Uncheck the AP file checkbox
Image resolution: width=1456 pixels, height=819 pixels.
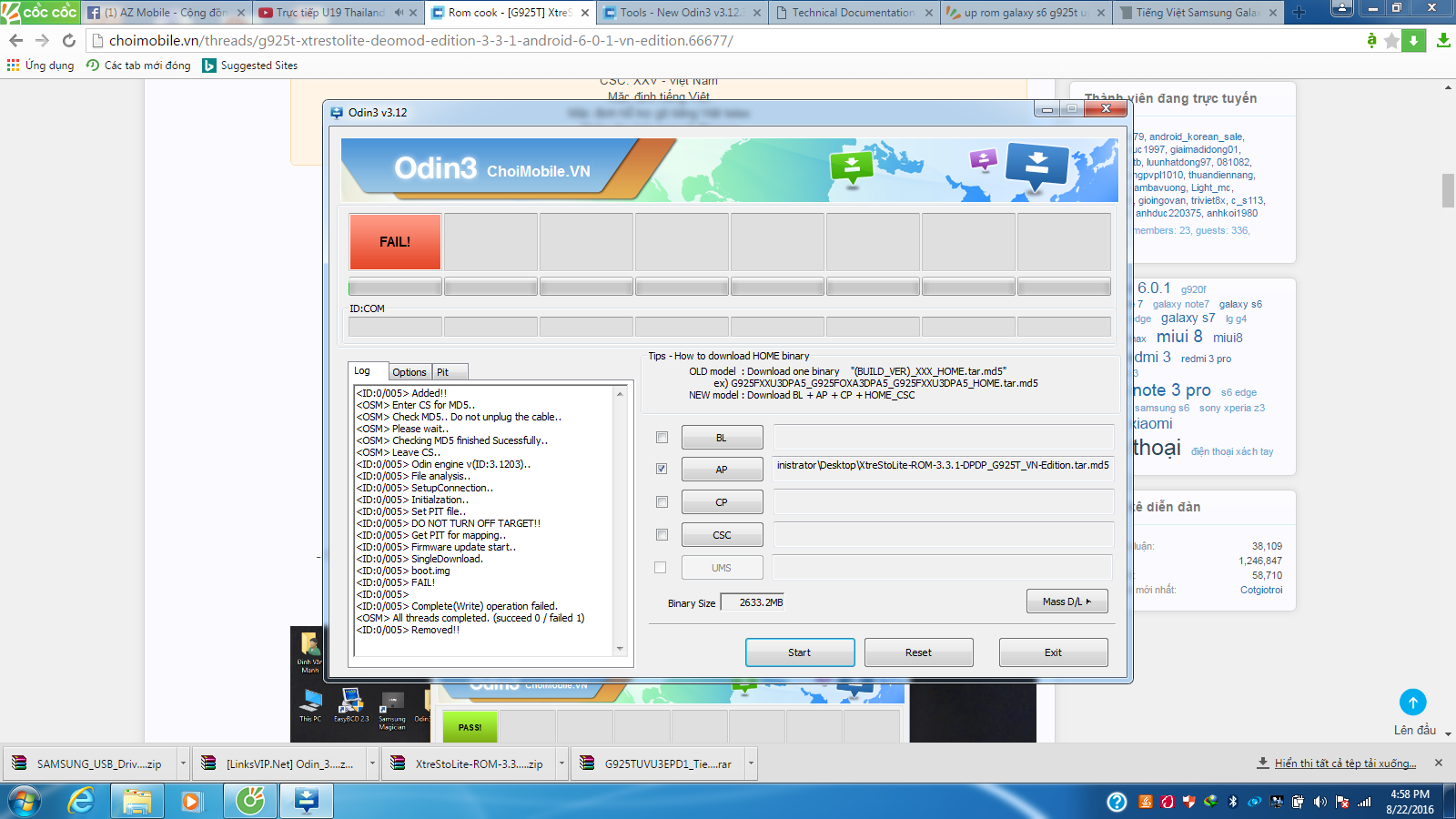tap(662, 469)
